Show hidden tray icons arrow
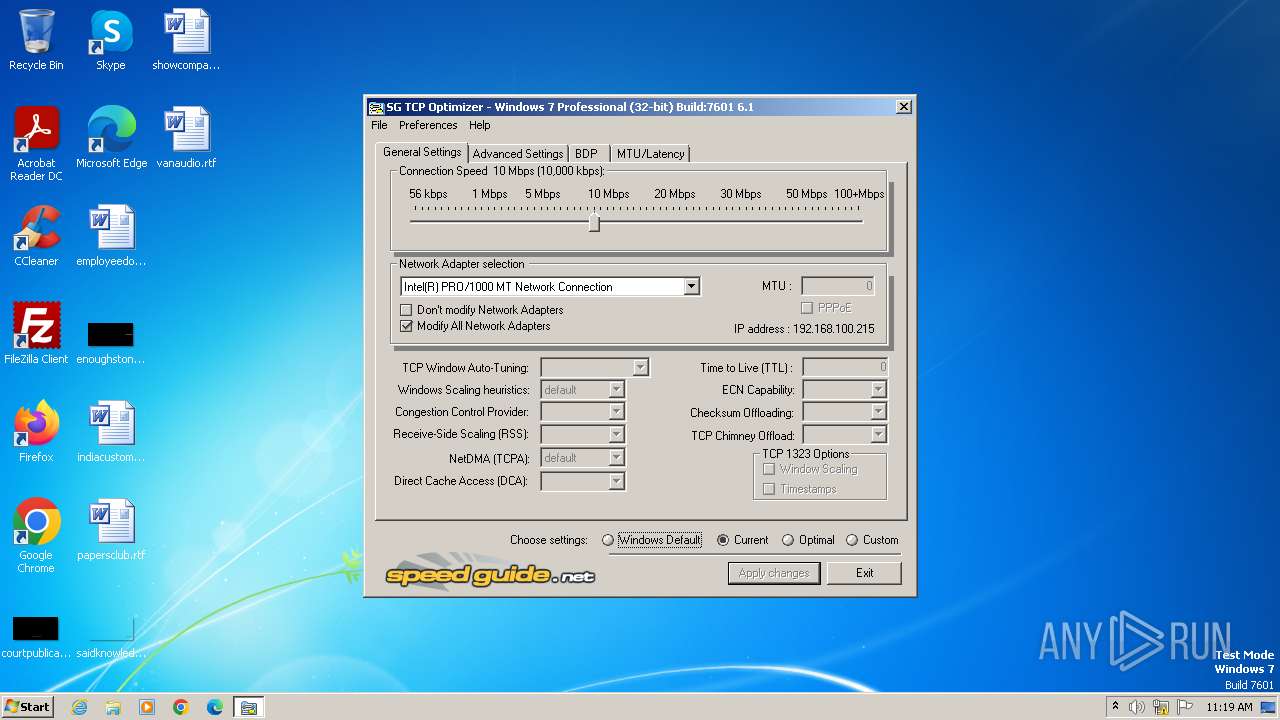 tap(1115, 707)
